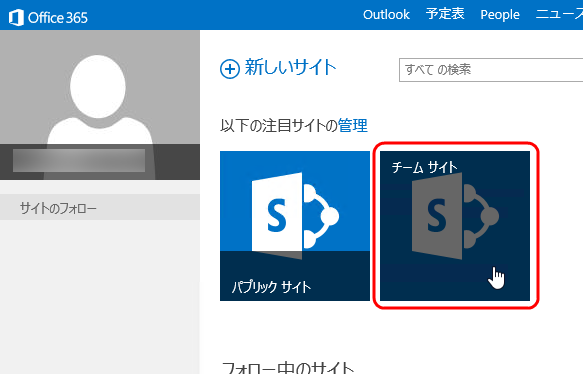Click the user profile avatar picture
This screenshot has height=374, width=583.
click(100, 105)
